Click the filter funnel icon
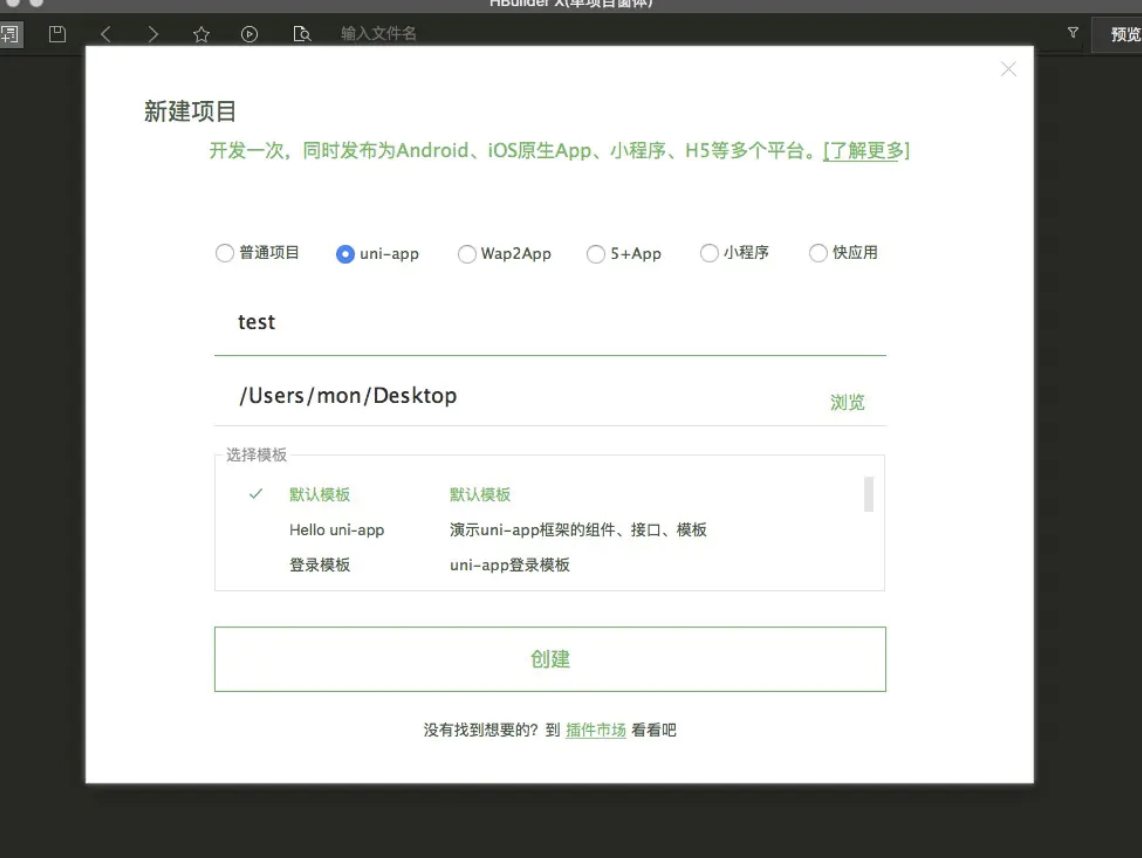The height and width of the screenshot is (858, 1142). tap(1073, 33)
